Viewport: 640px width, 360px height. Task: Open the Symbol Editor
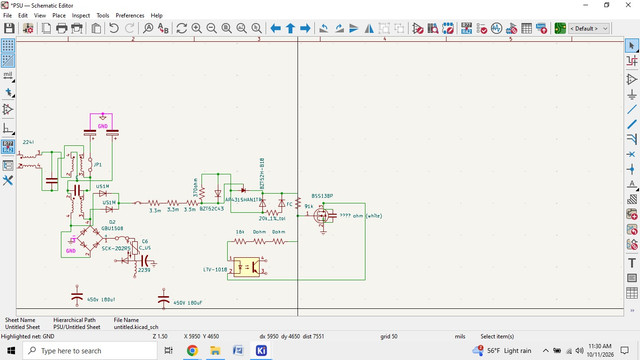[418, 28]
